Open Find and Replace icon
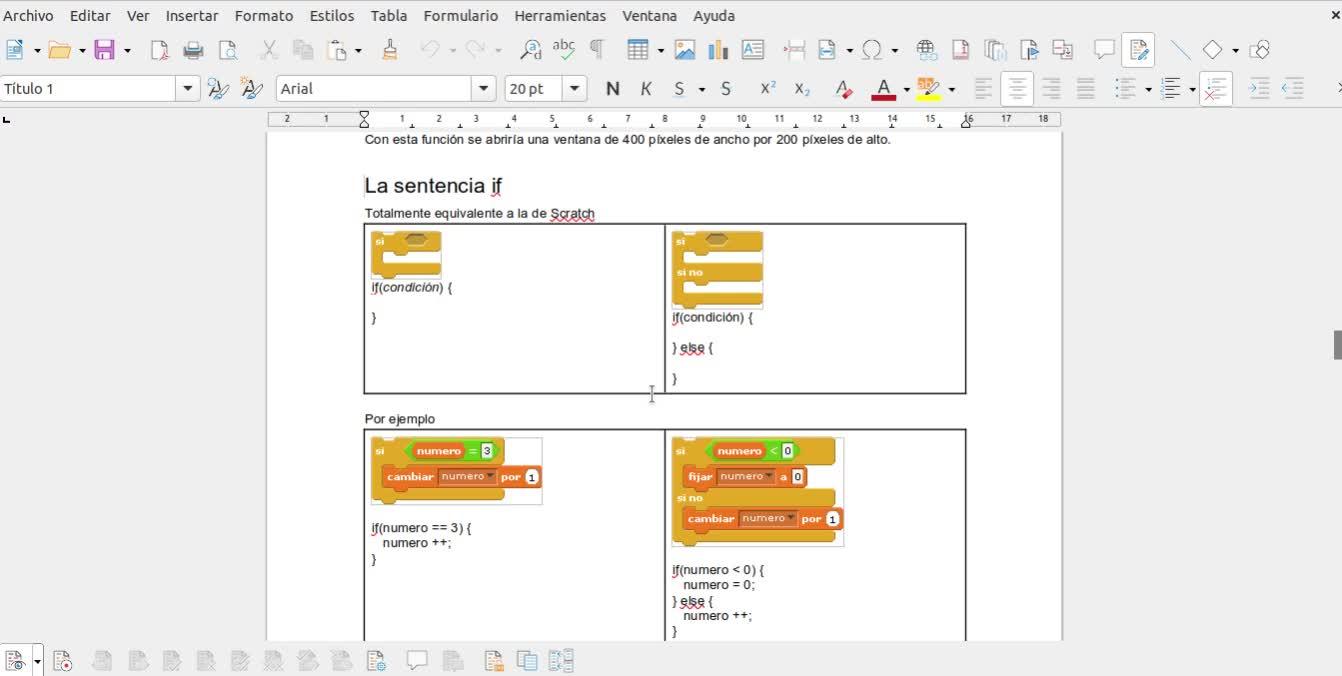The image size is (1342, 676). pyautogui.click(x=531, y=50)
